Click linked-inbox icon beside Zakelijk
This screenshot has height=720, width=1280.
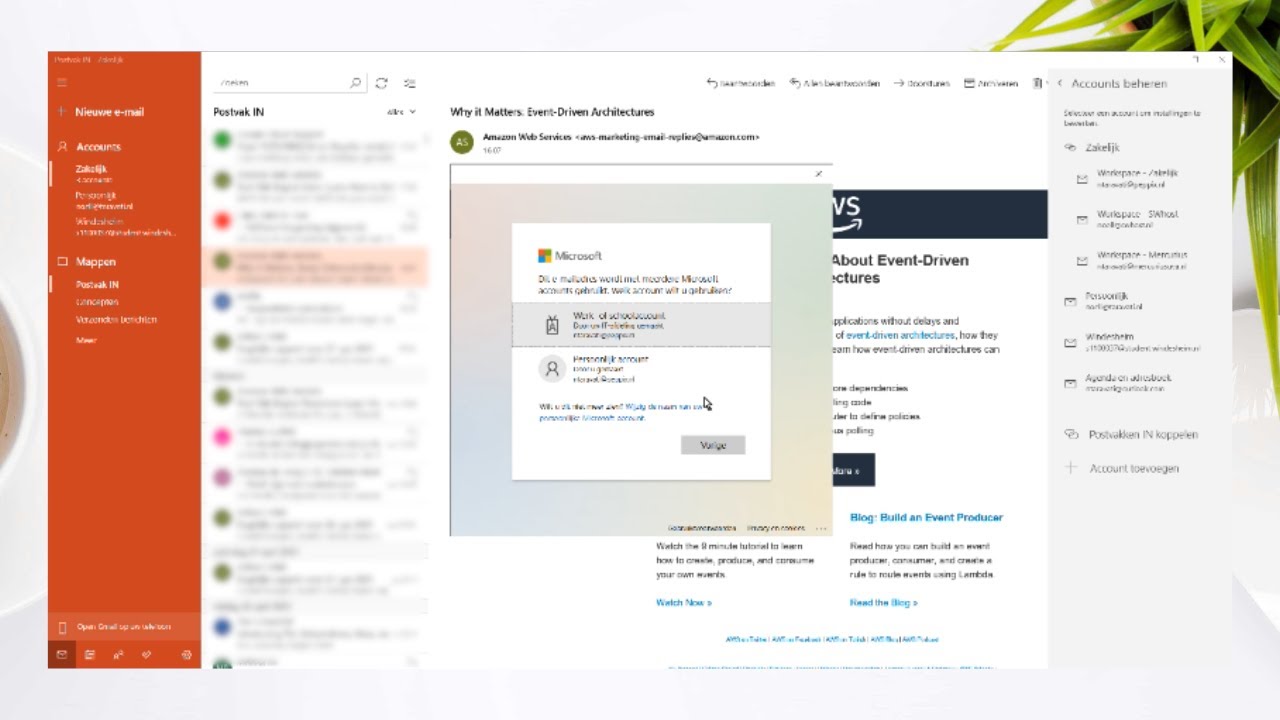(1070, 147)
